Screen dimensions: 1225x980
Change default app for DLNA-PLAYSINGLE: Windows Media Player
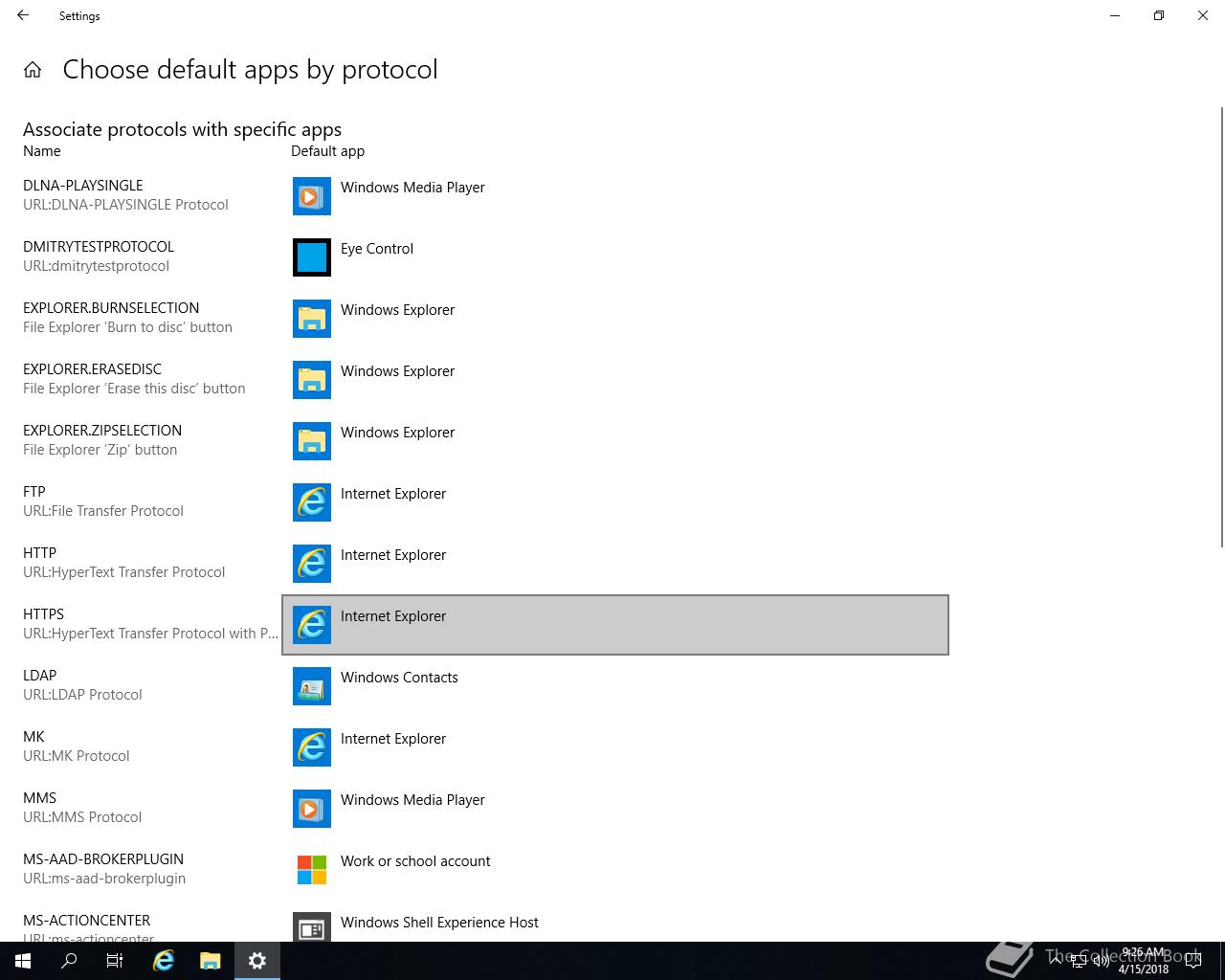615,196
